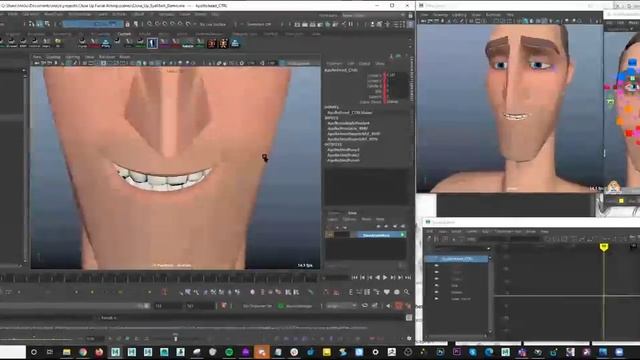Open the No Anim Layer dropdown
The image size is (640, 360).
tap(299, 306)
